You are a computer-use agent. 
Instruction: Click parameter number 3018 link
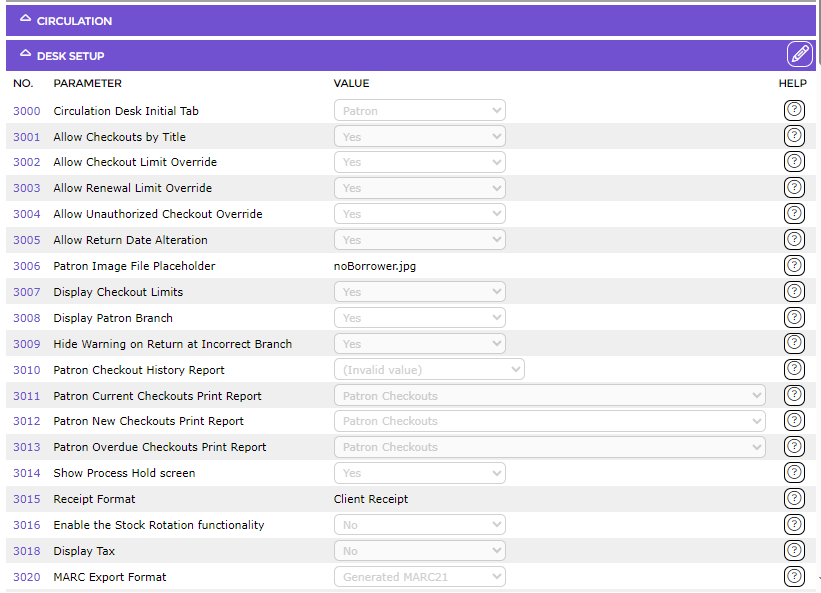pyautogui.click(x=27, y=551)
